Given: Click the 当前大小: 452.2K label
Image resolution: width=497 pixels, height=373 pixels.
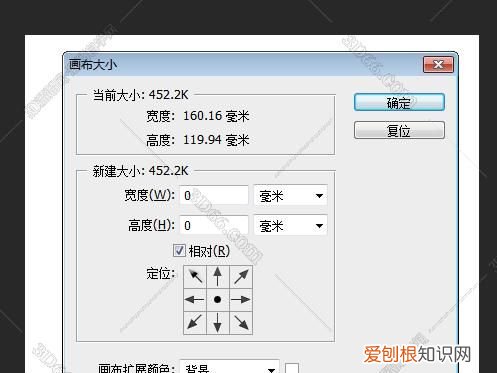Looking at the screenshot, I should (x=140, y=95).
